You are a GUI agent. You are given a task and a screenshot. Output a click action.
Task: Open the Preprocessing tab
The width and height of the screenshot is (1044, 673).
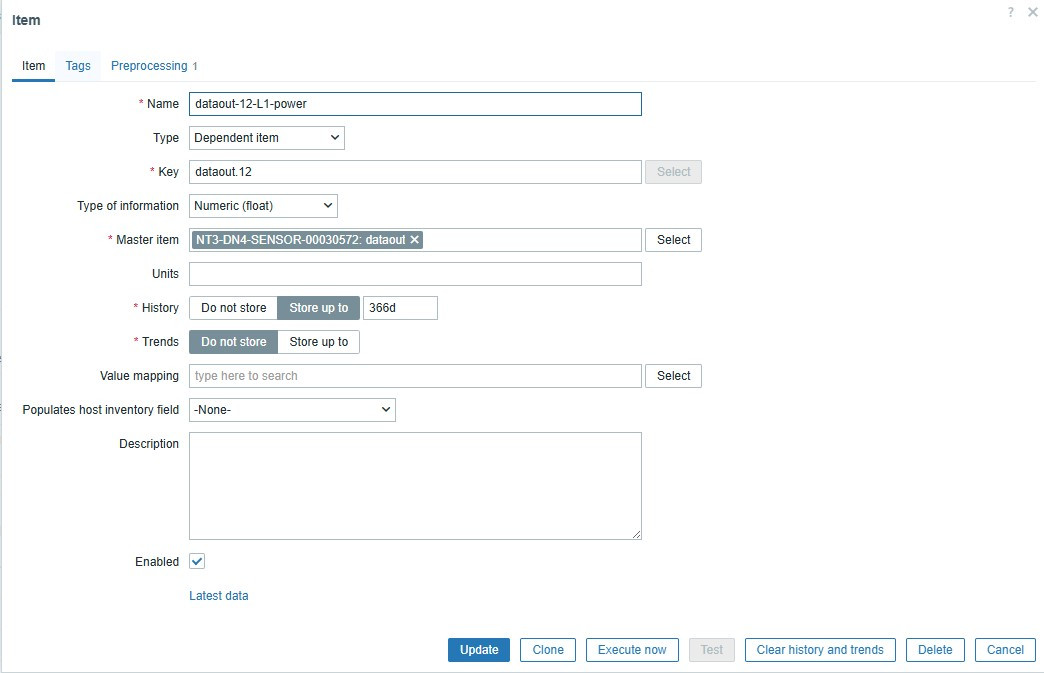click(149, 66)
